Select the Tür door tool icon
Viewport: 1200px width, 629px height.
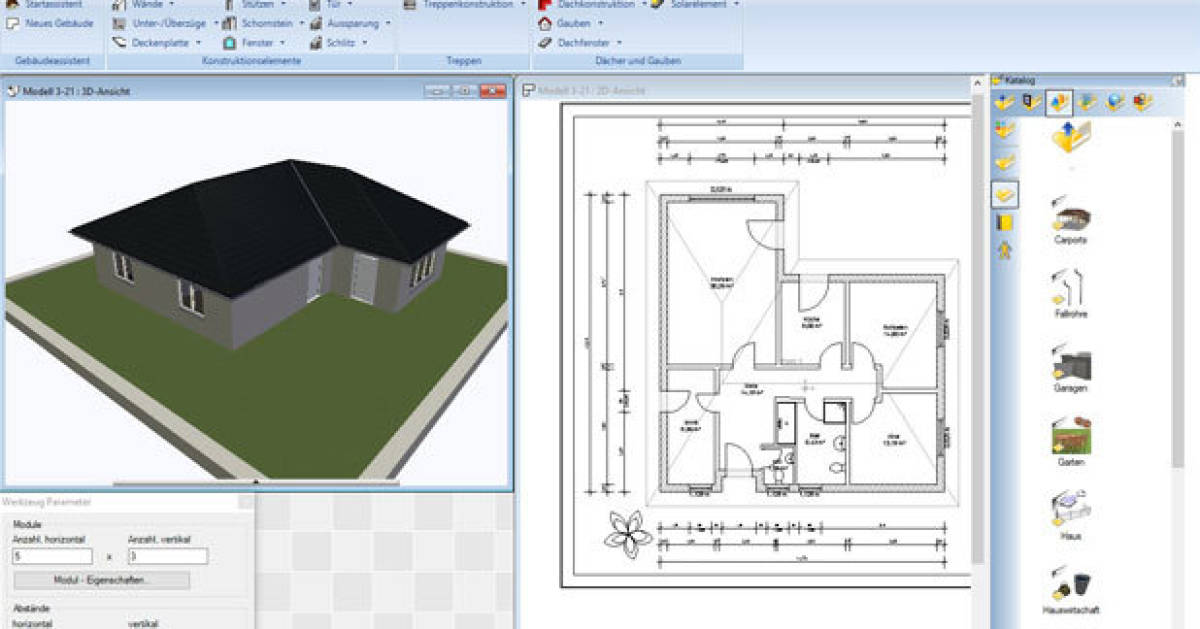[x=316, y=4]
